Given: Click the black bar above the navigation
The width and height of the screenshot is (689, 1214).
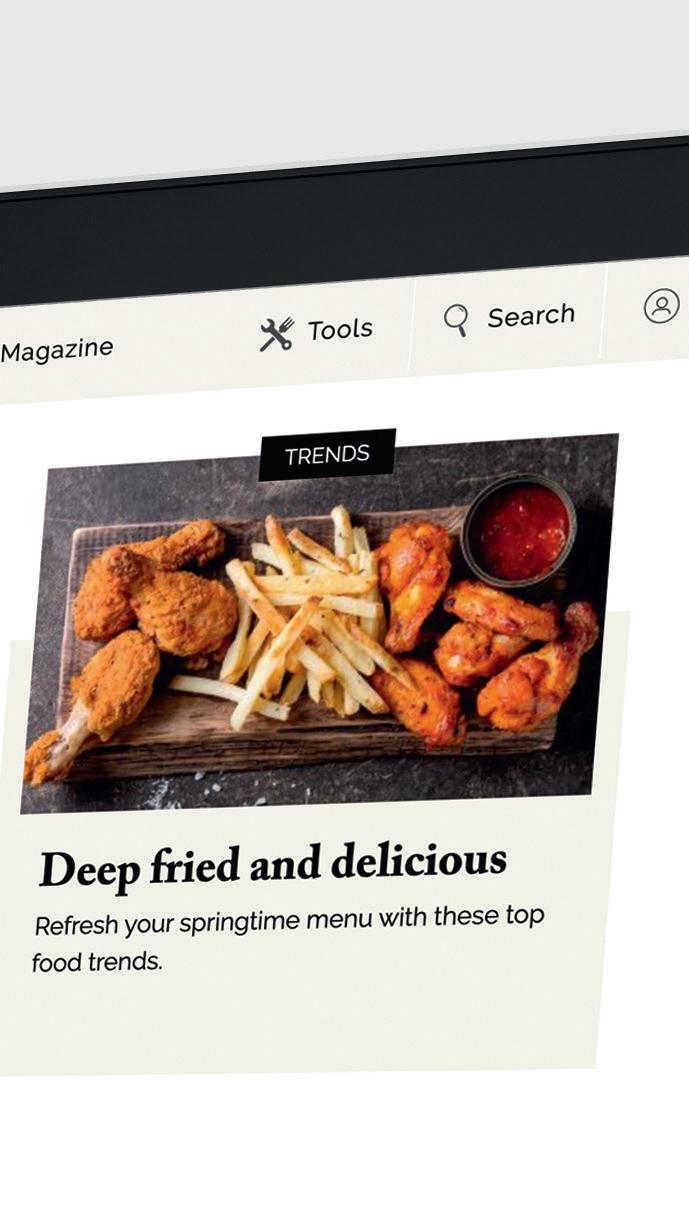Looking at the screenshot, I should tap(344, 232).
